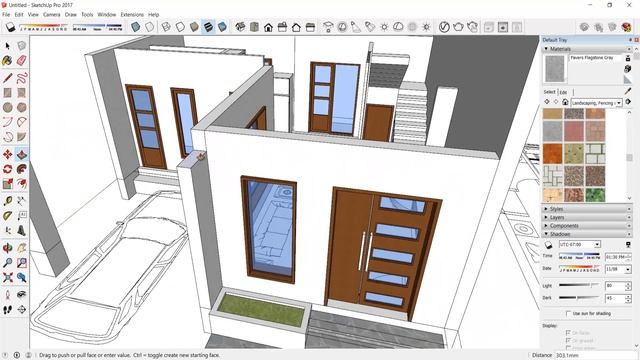The height and width of the screenshot is (360, 640).
Task: Switch to the Edit tab in Materials
Action: 563,92
